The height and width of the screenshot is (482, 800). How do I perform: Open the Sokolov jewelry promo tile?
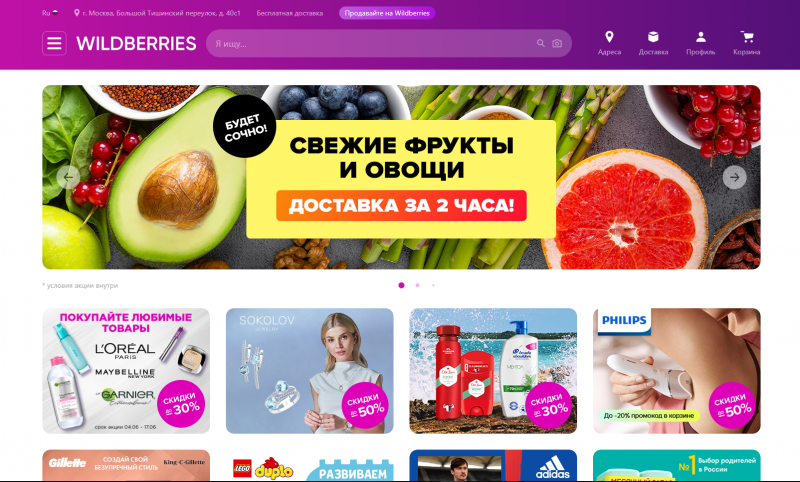coord(310,371)
